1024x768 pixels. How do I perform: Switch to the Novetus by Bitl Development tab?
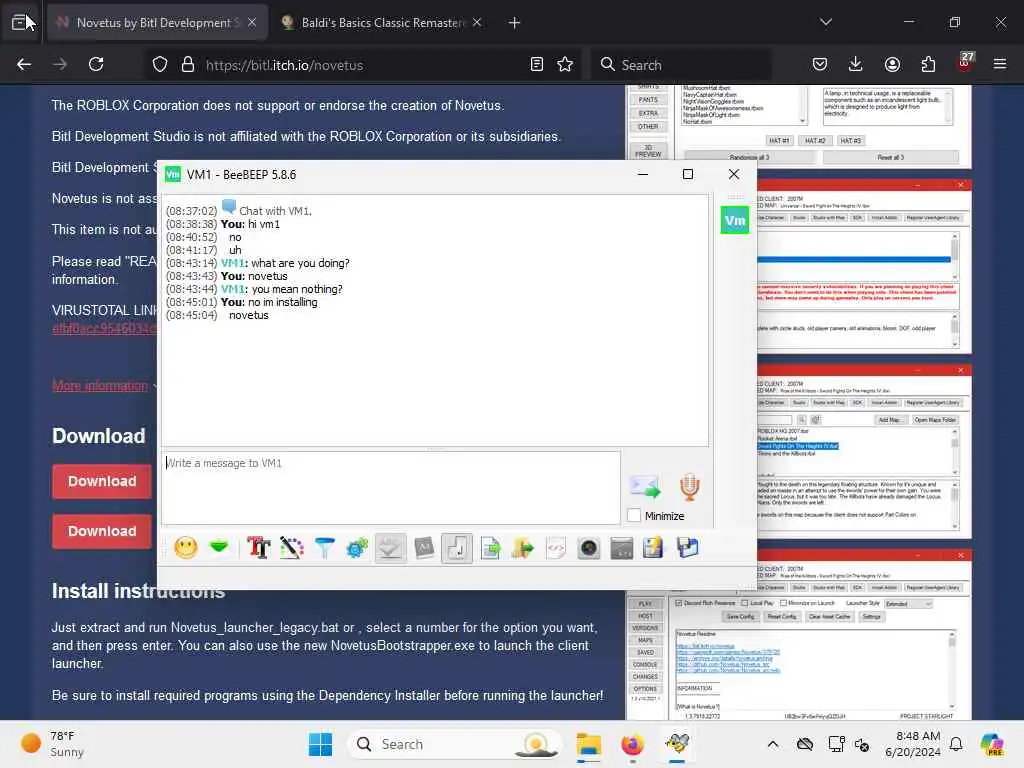tap(157, 23)
